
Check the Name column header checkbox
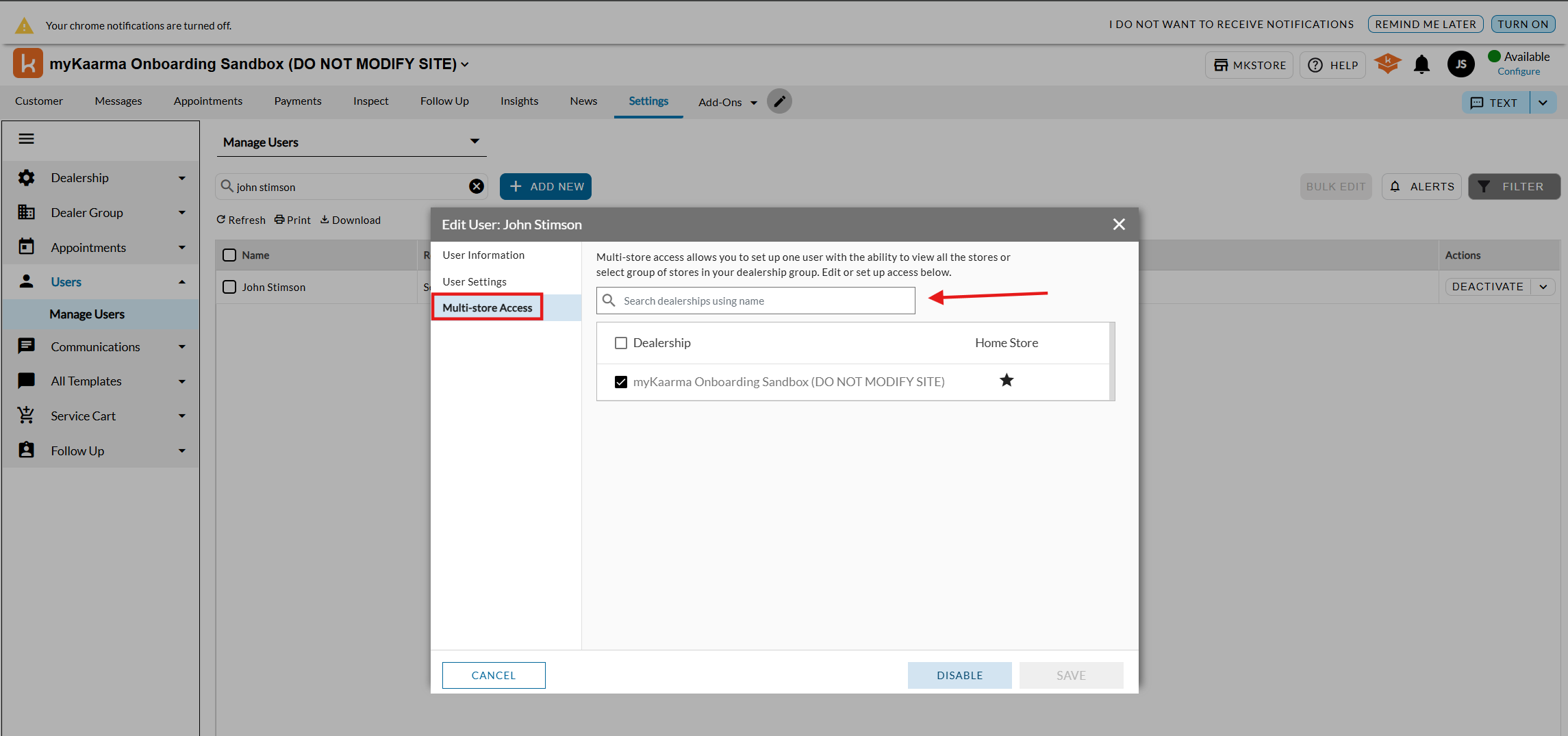click(x=229, y=255)
